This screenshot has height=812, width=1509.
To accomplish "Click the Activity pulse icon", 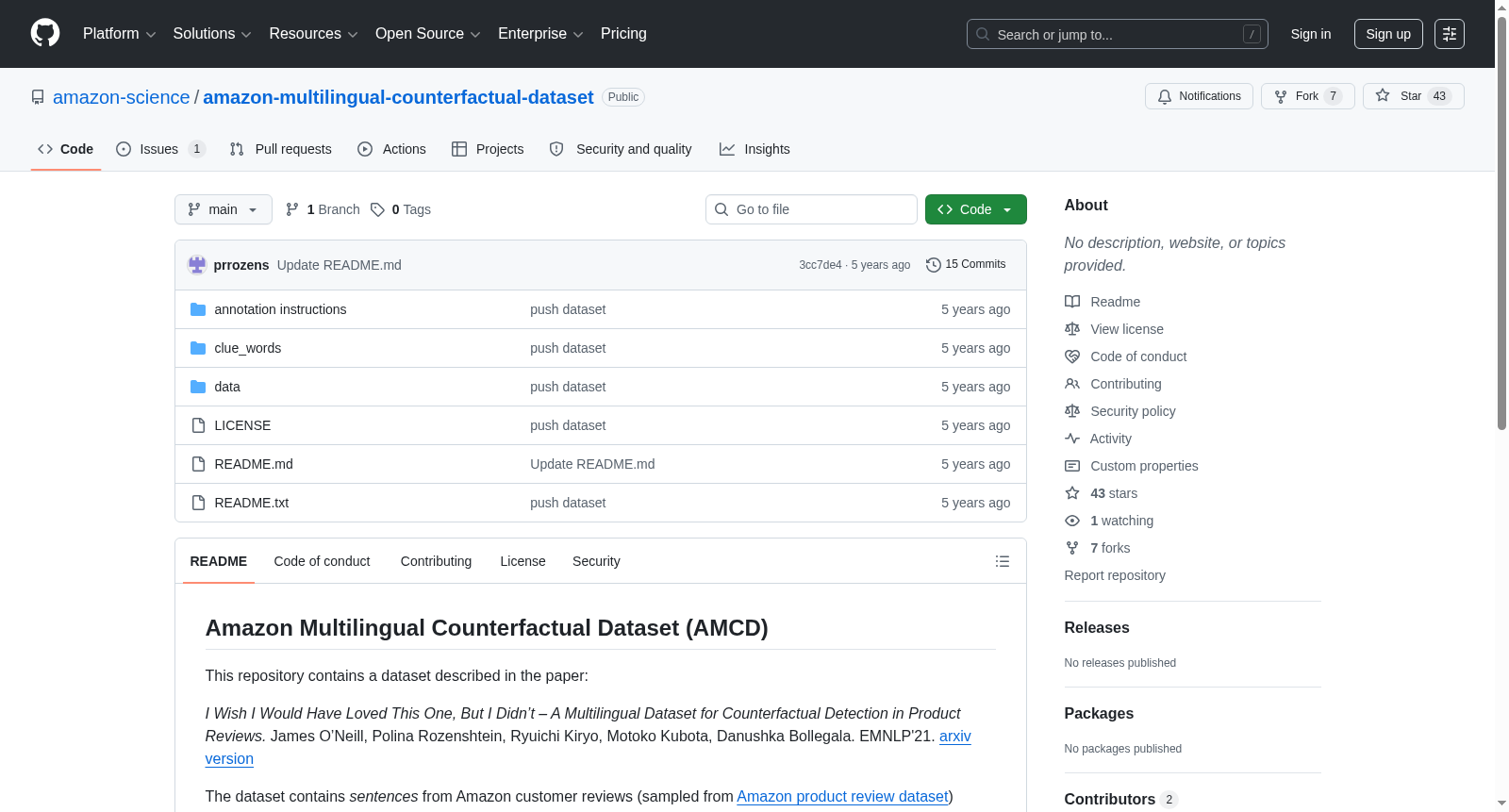I will [x=1072, y=439].
